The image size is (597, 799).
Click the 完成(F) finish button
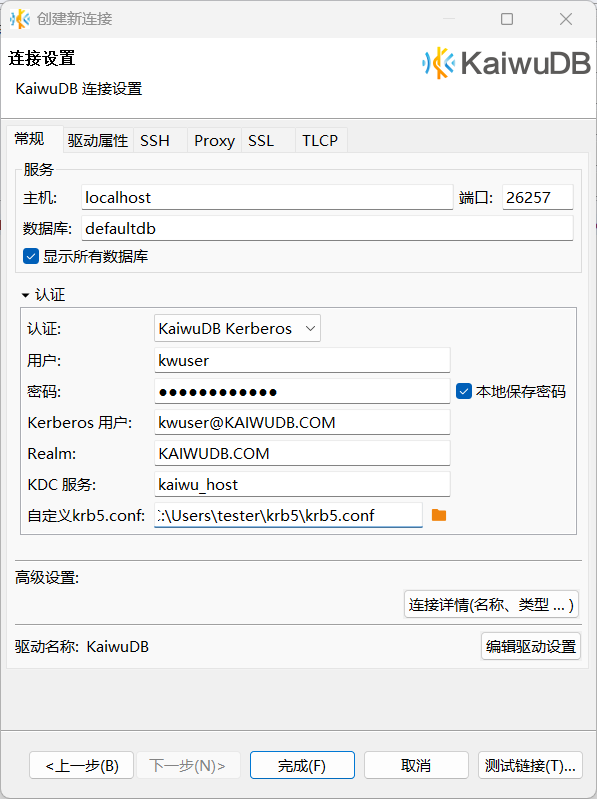pyautogui.click(x=302, y=765)
